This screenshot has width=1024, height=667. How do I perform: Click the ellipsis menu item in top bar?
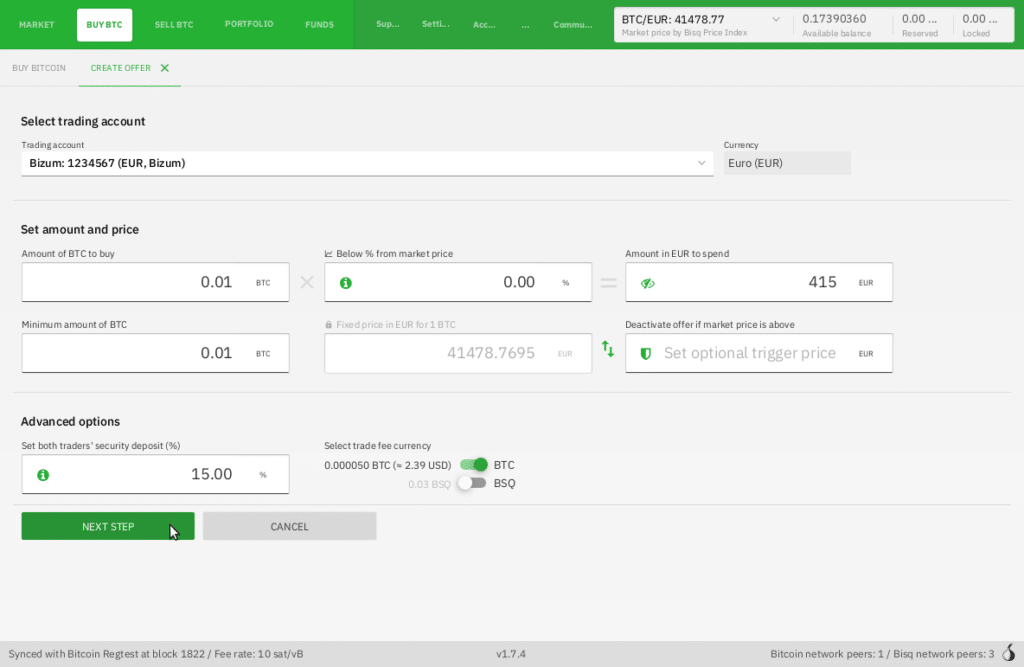pyautogui.click(x=526, y=25)
